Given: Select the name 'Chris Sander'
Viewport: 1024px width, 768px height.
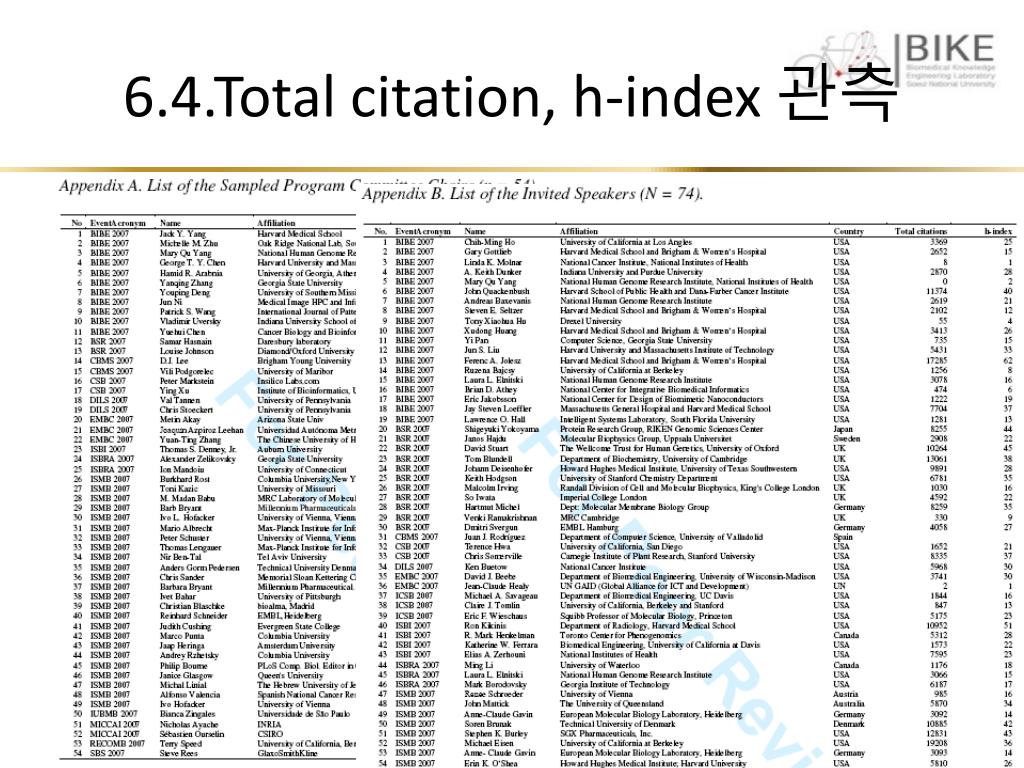Looking at the screenshot, I should point(182,577).
